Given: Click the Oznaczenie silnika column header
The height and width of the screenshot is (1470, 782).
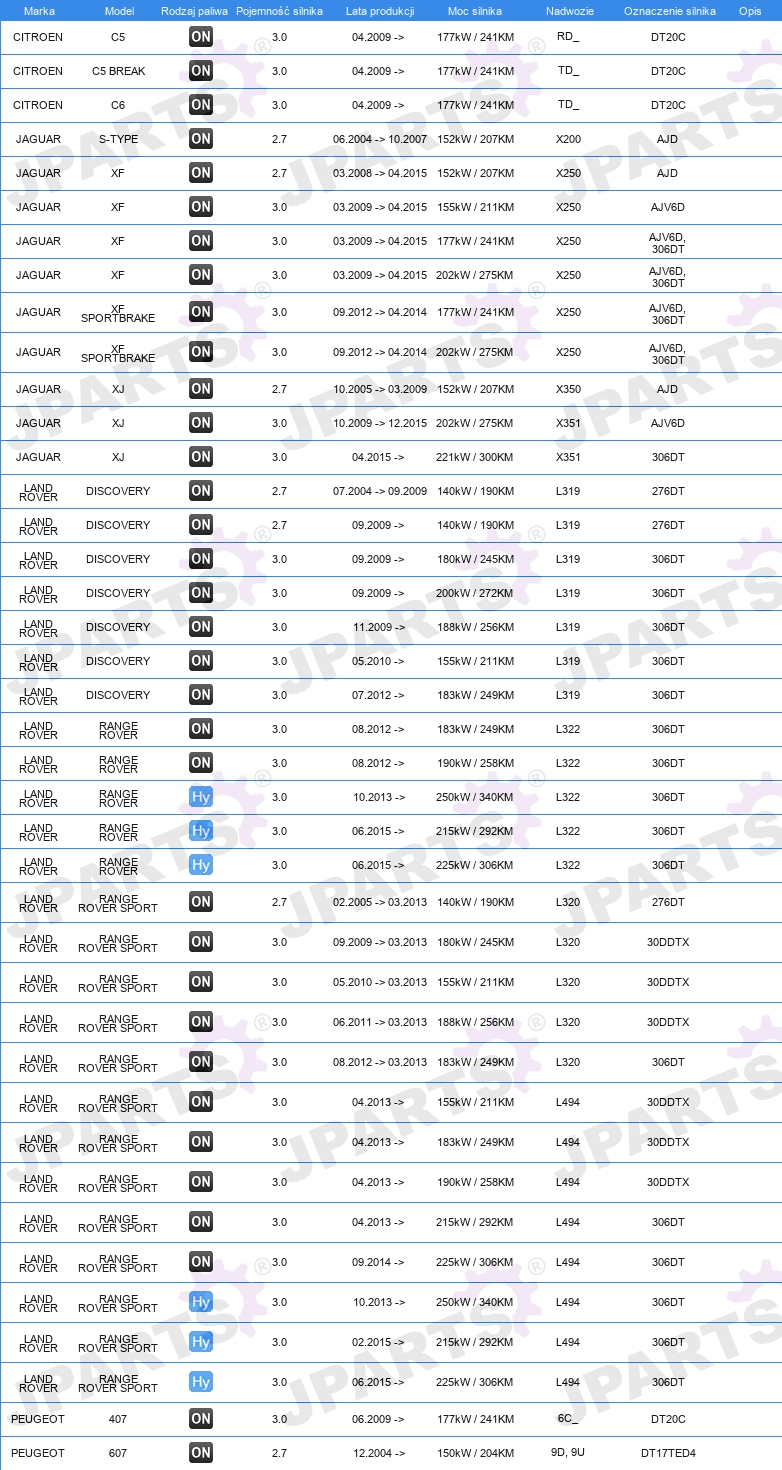Looking at the screenshot, I should (x=669, y=11).
